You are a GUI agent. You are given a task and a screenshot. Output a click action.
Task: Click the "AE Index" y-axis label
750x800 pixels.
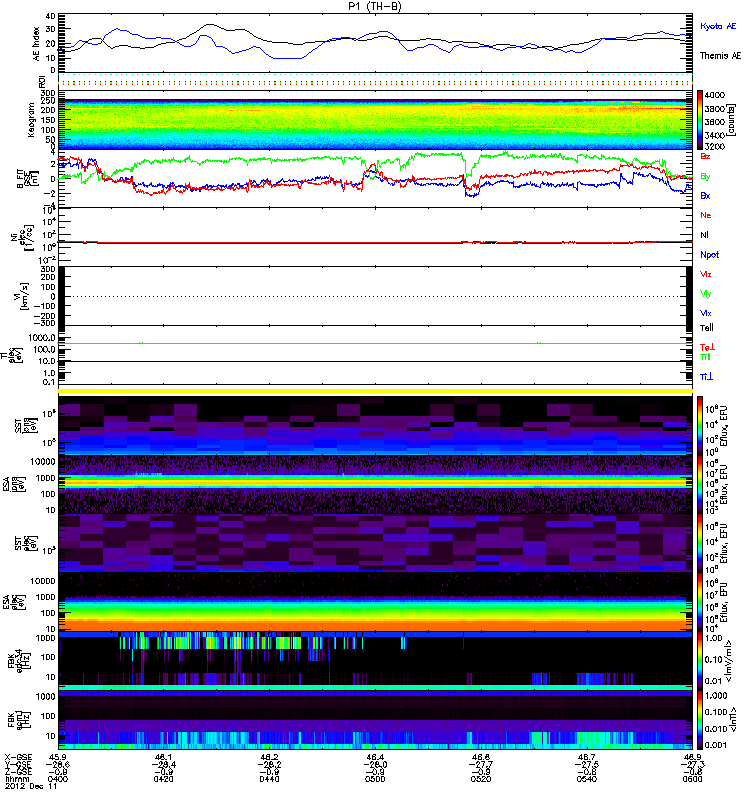click(x=36, y=43)
